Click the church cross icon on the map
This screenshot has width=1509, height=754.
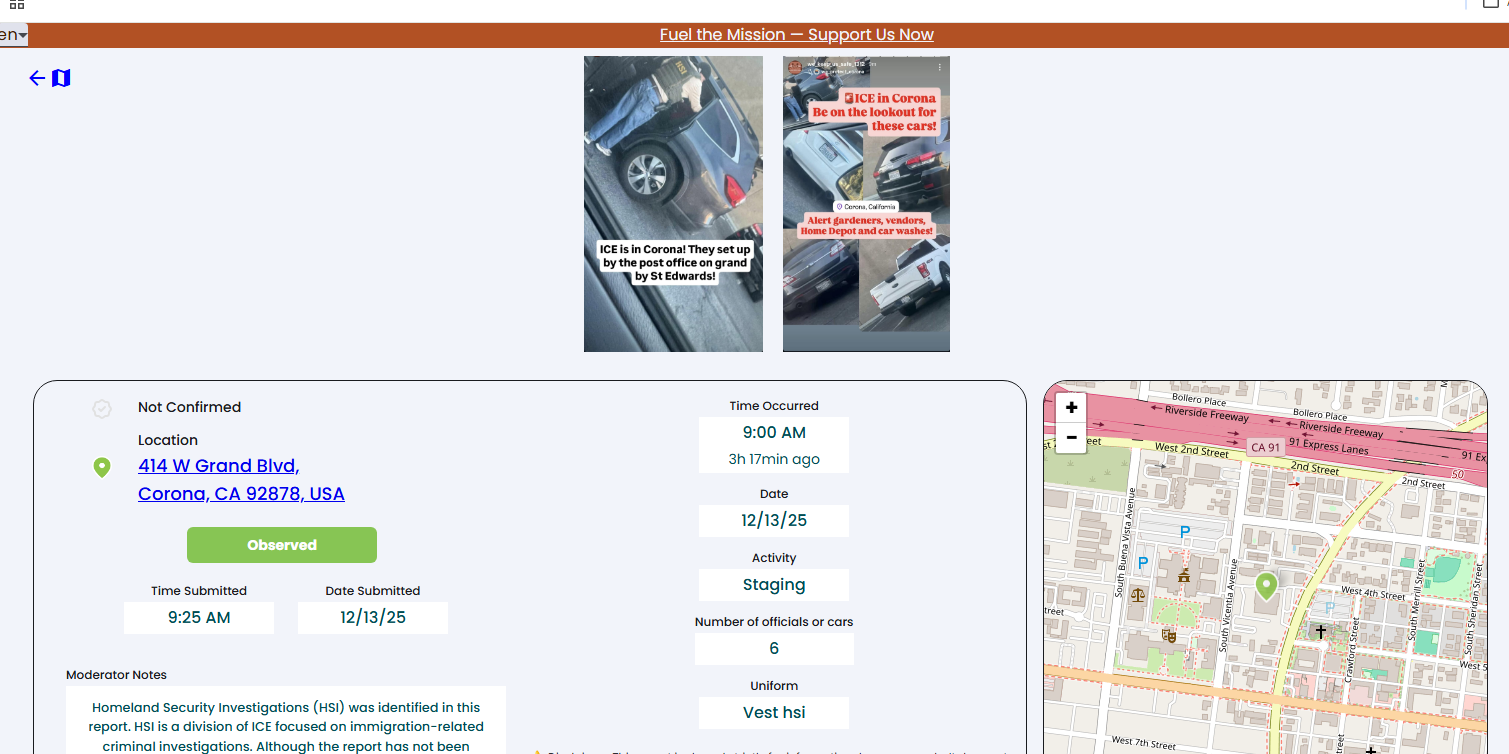coord(1320,632)
